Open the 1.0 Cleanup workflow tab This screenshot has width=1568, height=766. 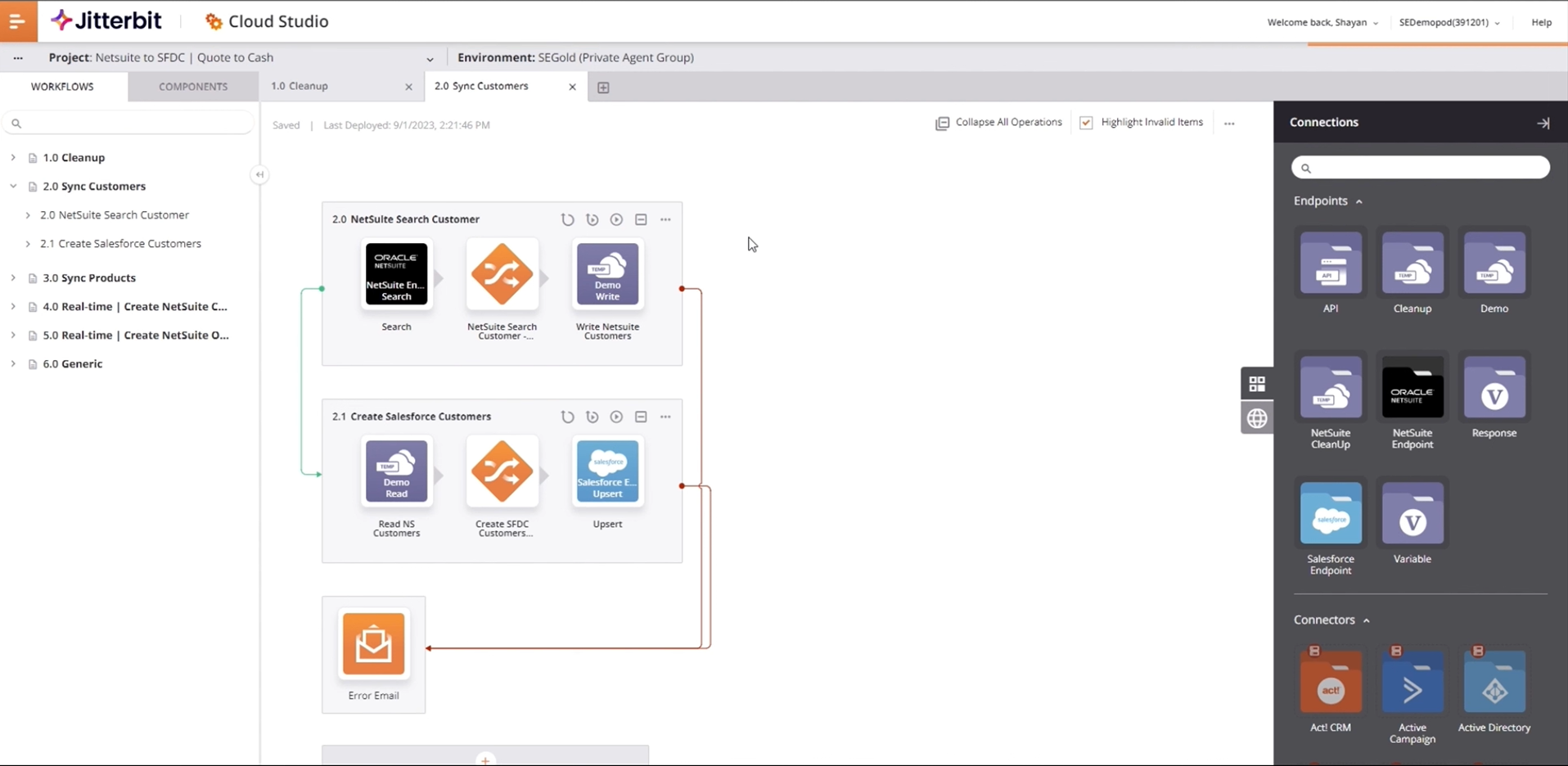[x=300, y=86]
